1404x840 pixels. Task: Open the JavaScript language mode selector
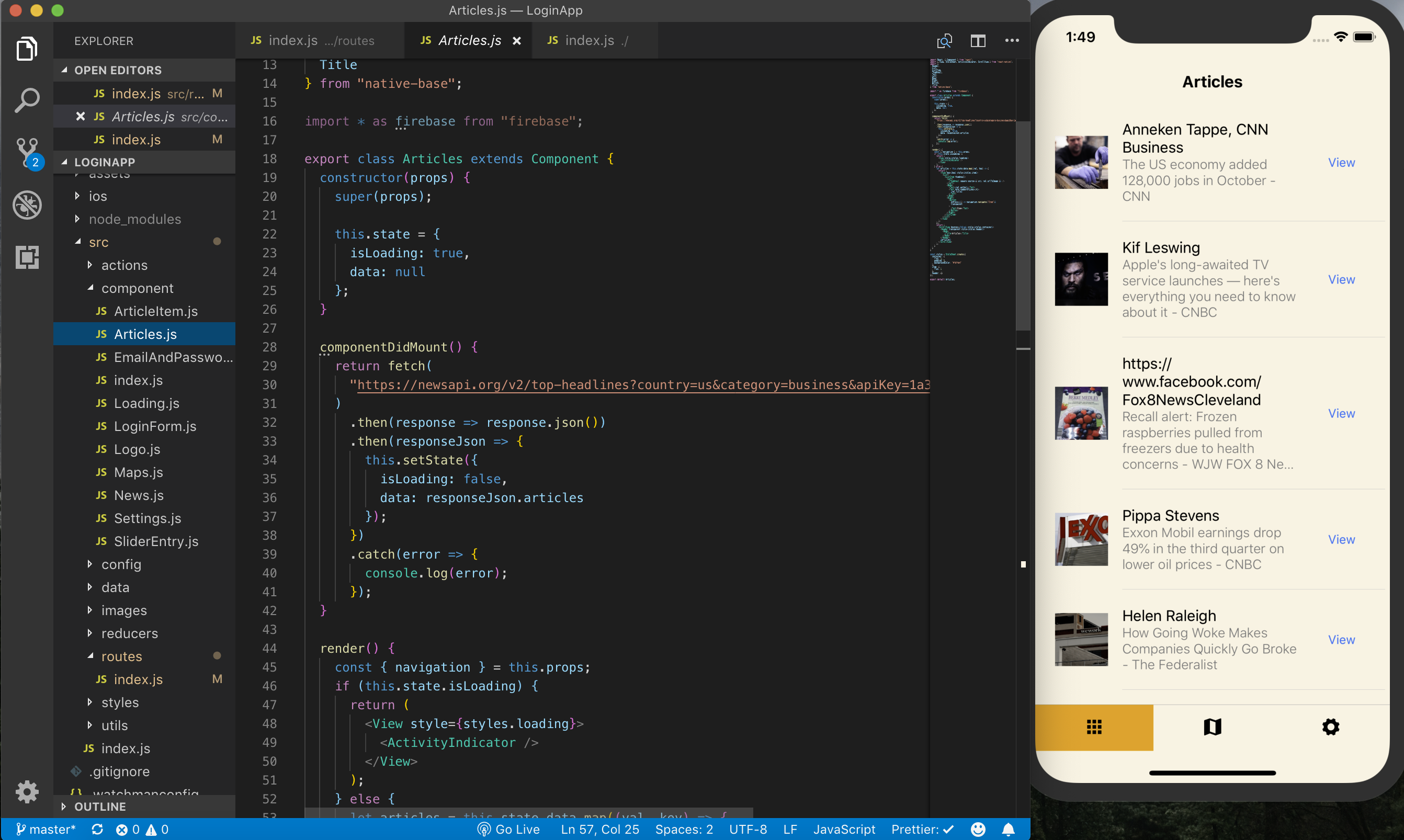844,829
